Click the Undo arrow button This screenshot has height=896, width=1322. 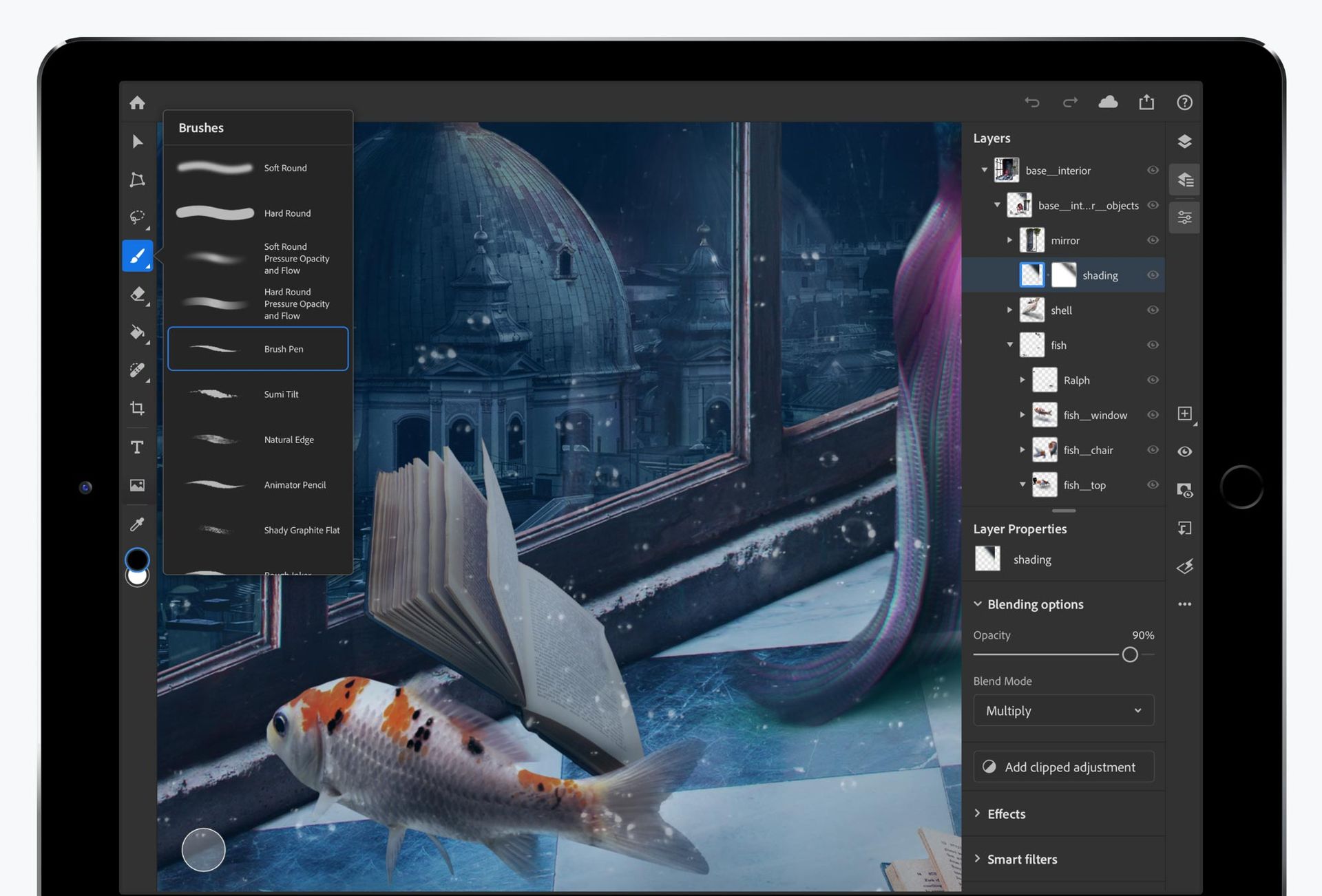(x=1032, y=102)
